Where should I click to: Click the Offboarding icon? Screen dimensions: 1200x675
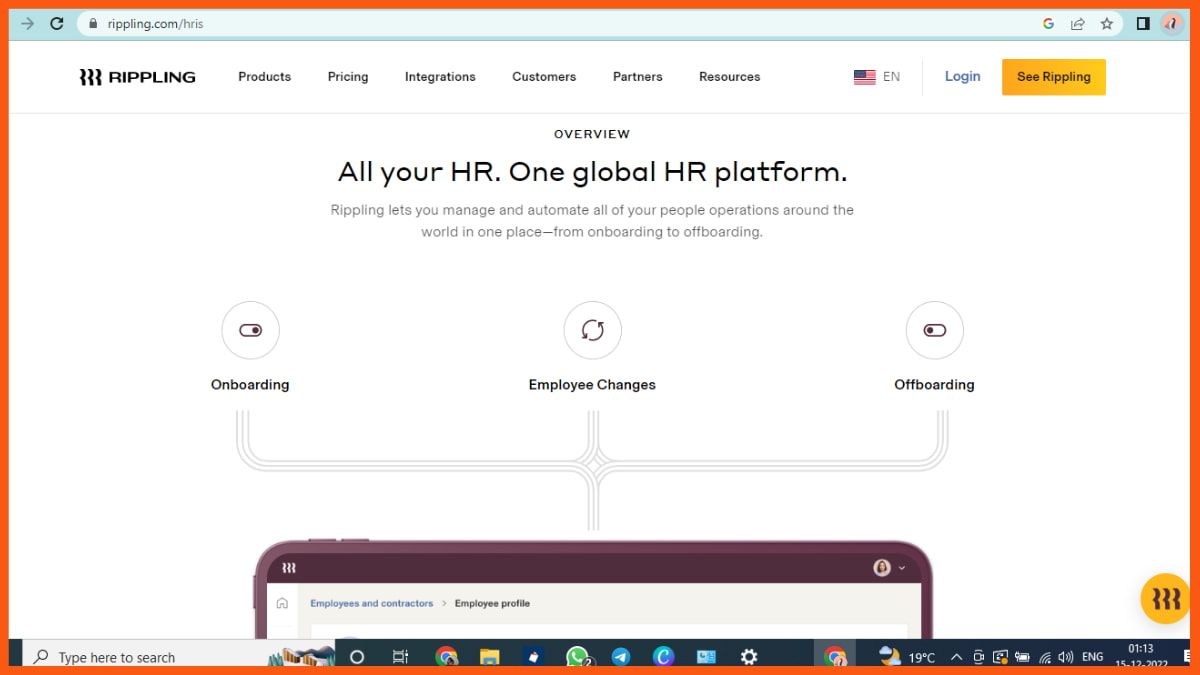click(934, 330)
